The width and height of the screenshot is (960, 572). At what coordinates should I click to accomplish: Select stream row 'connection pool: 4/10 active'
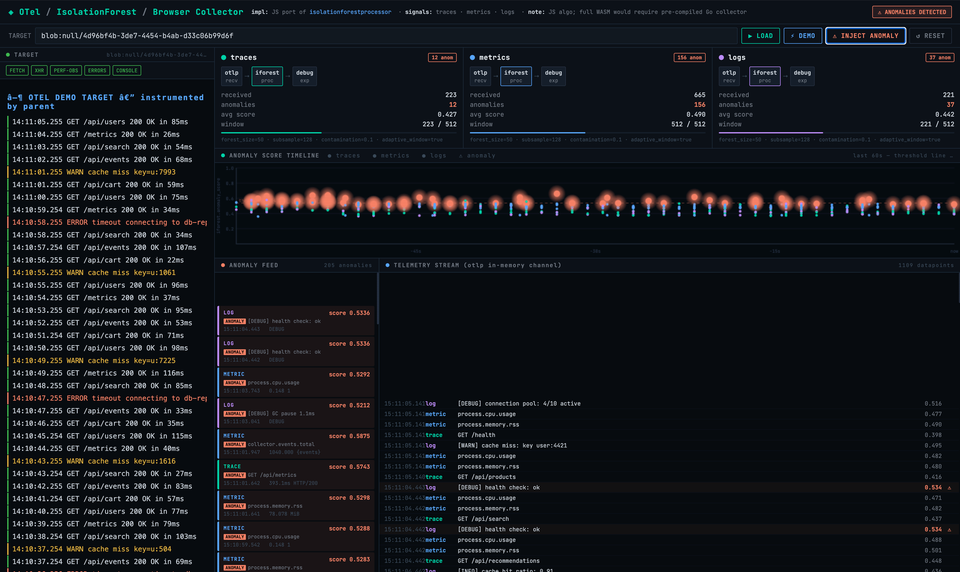tap(667, 404)
